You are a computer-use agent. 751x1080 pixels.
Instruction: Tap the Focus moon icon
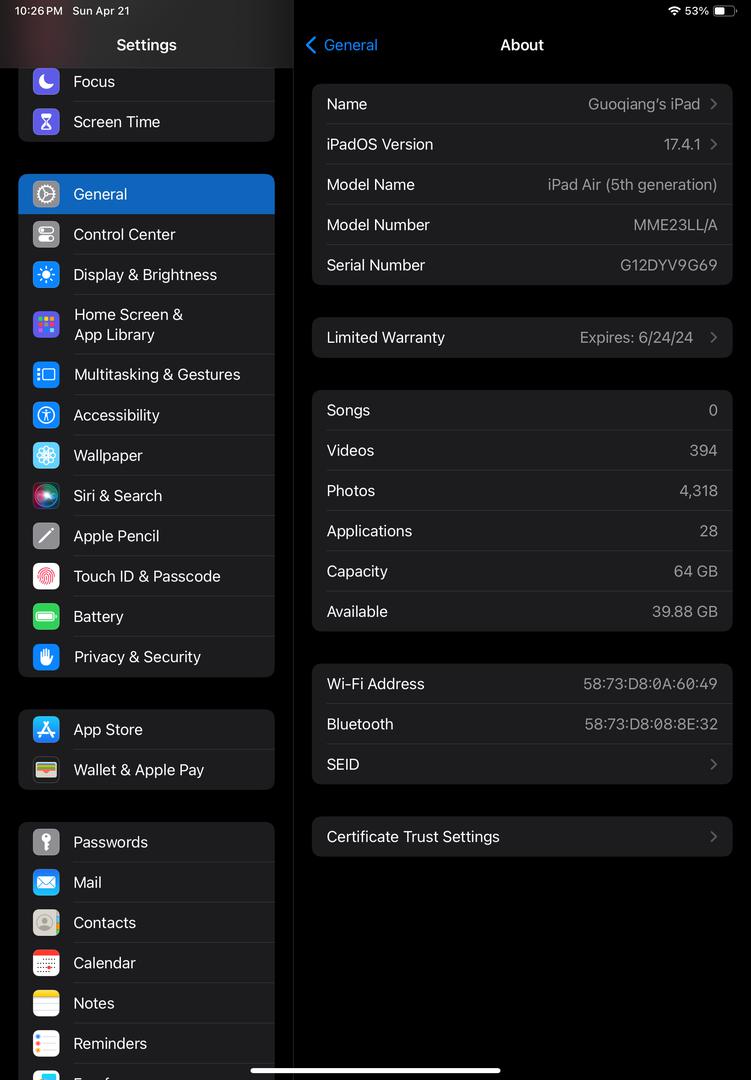click(46, 82)
